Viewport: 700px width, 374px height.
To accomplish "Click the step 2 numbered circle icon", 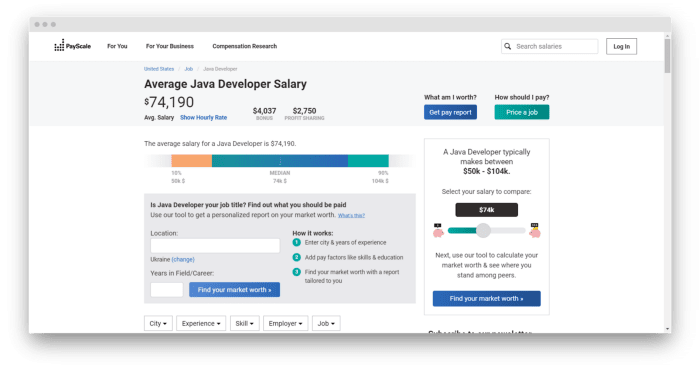I will coord(296,257).
